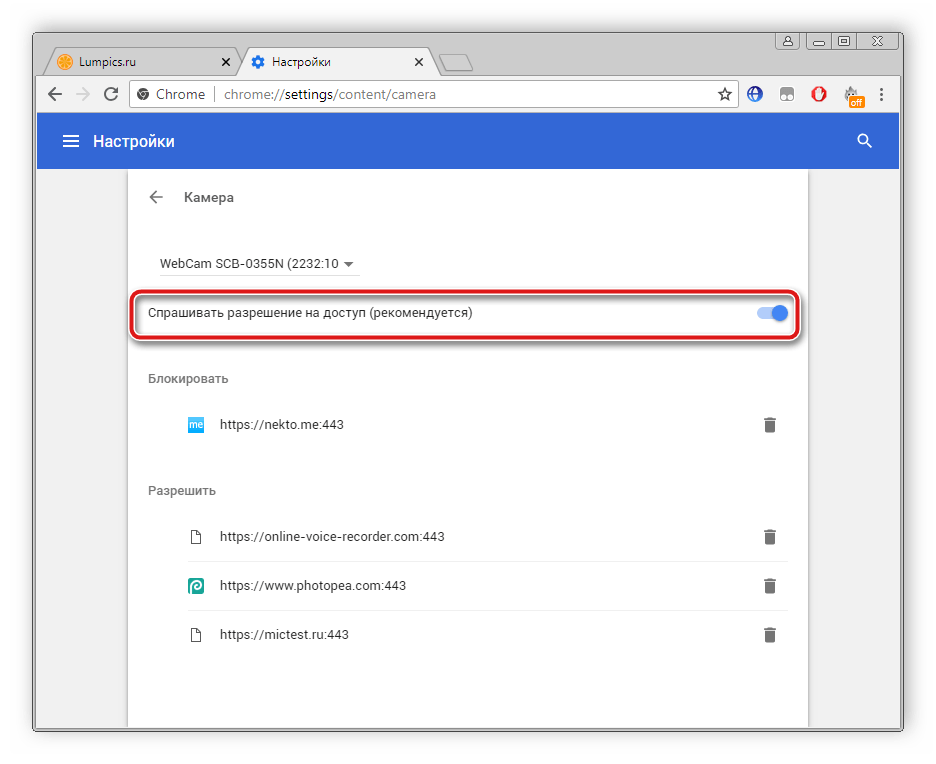Click the search icon in settings header

(x=865, y=142)
